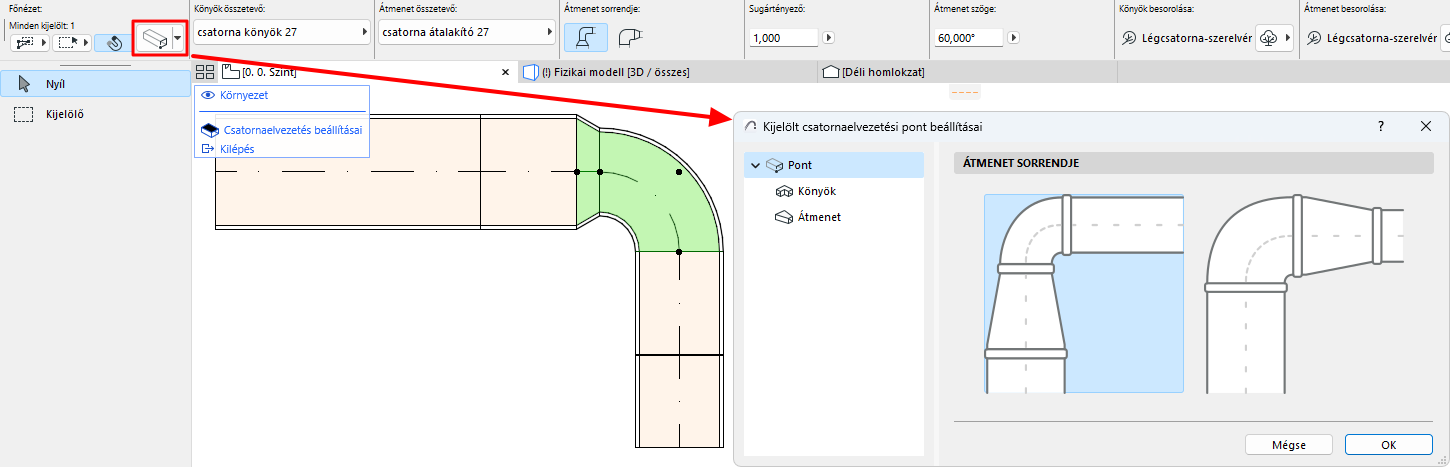Viewport: 1450px width, 467px height.
Task: Click the duct routing settings icon in the toolbar
Action: click(153, 41)
